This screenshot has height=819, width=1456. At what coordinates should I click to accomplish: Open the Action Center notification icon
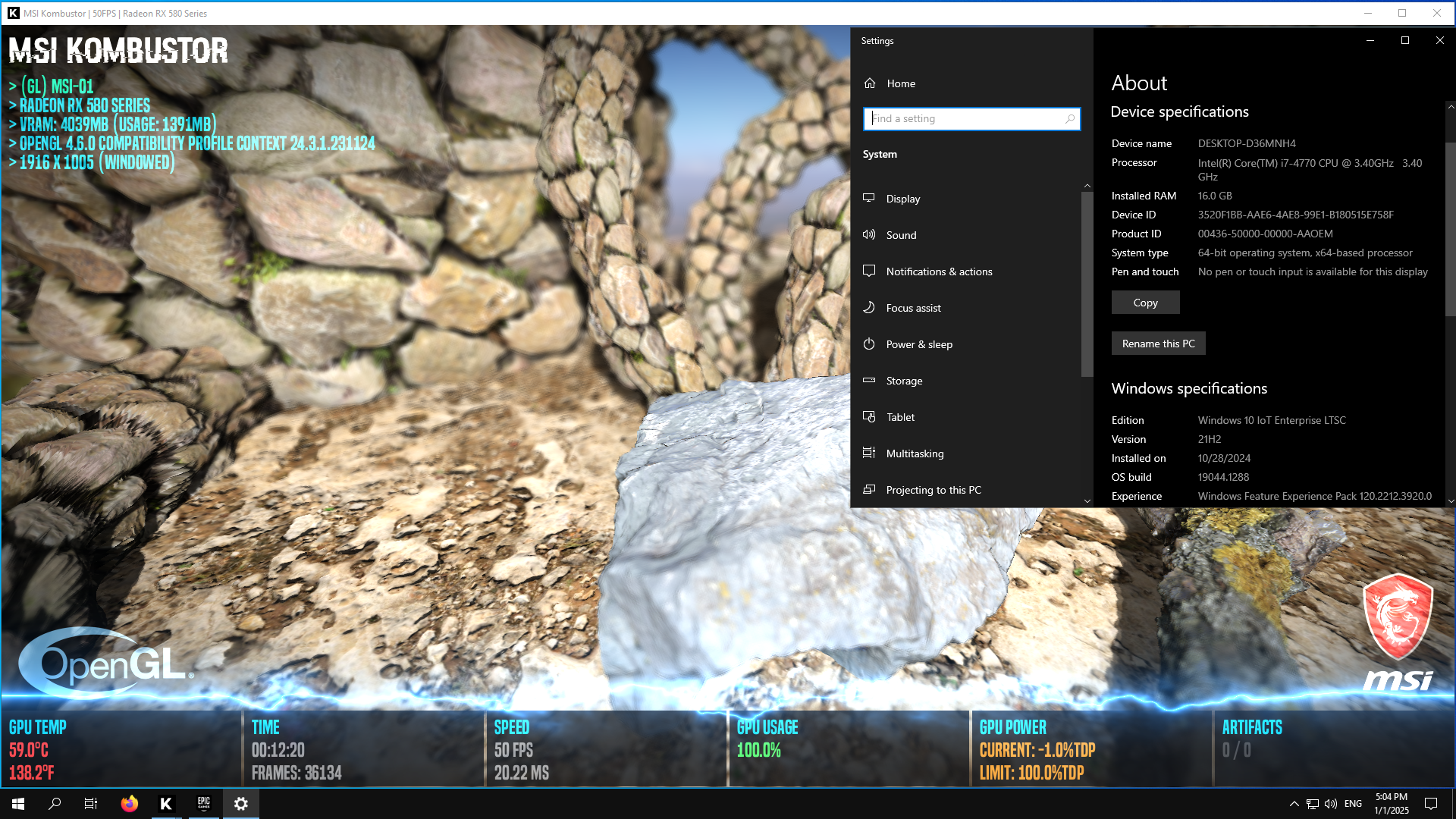(x=1431, y=804)
